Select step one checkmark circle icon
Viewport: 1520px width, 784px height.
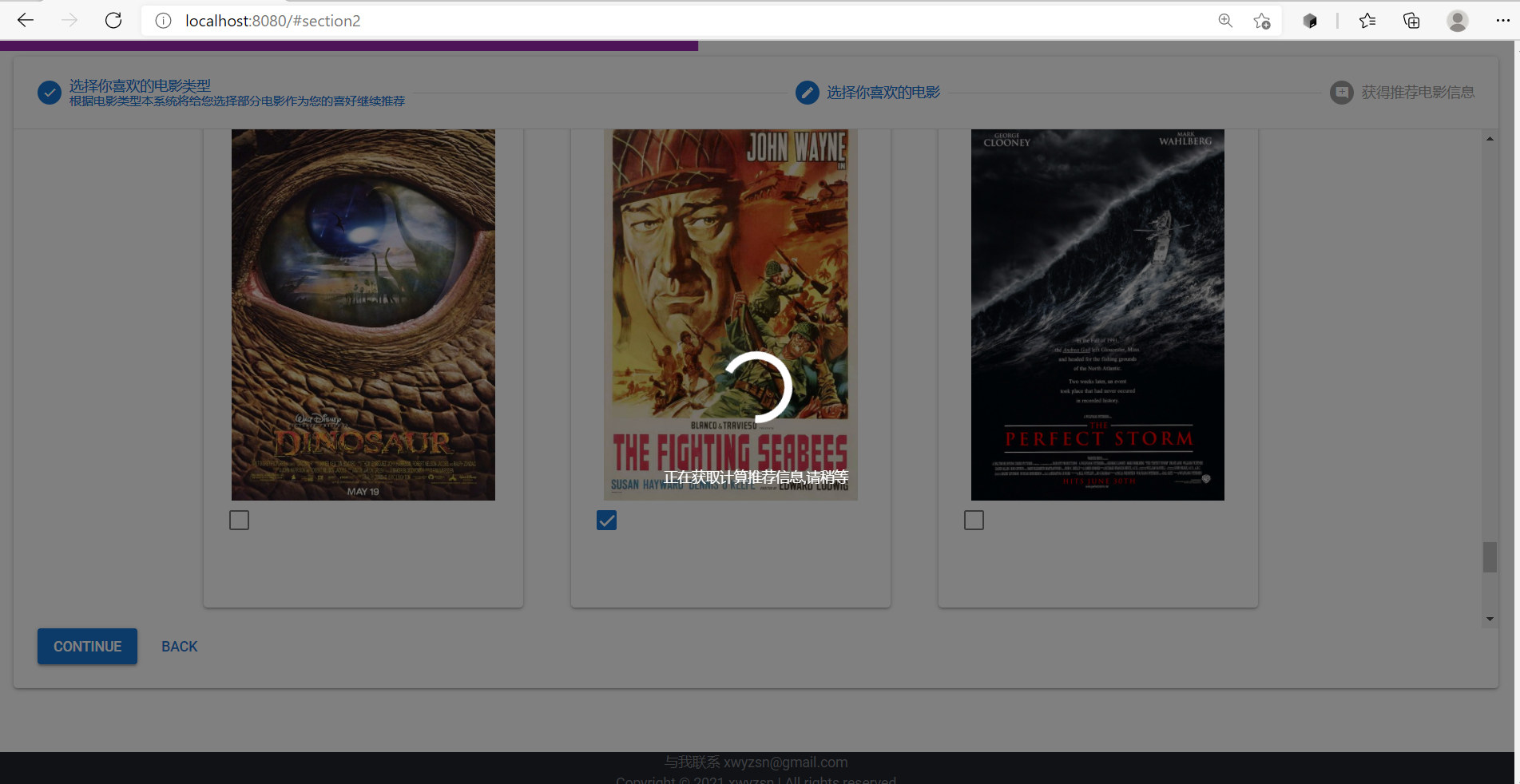pos(50,93)
